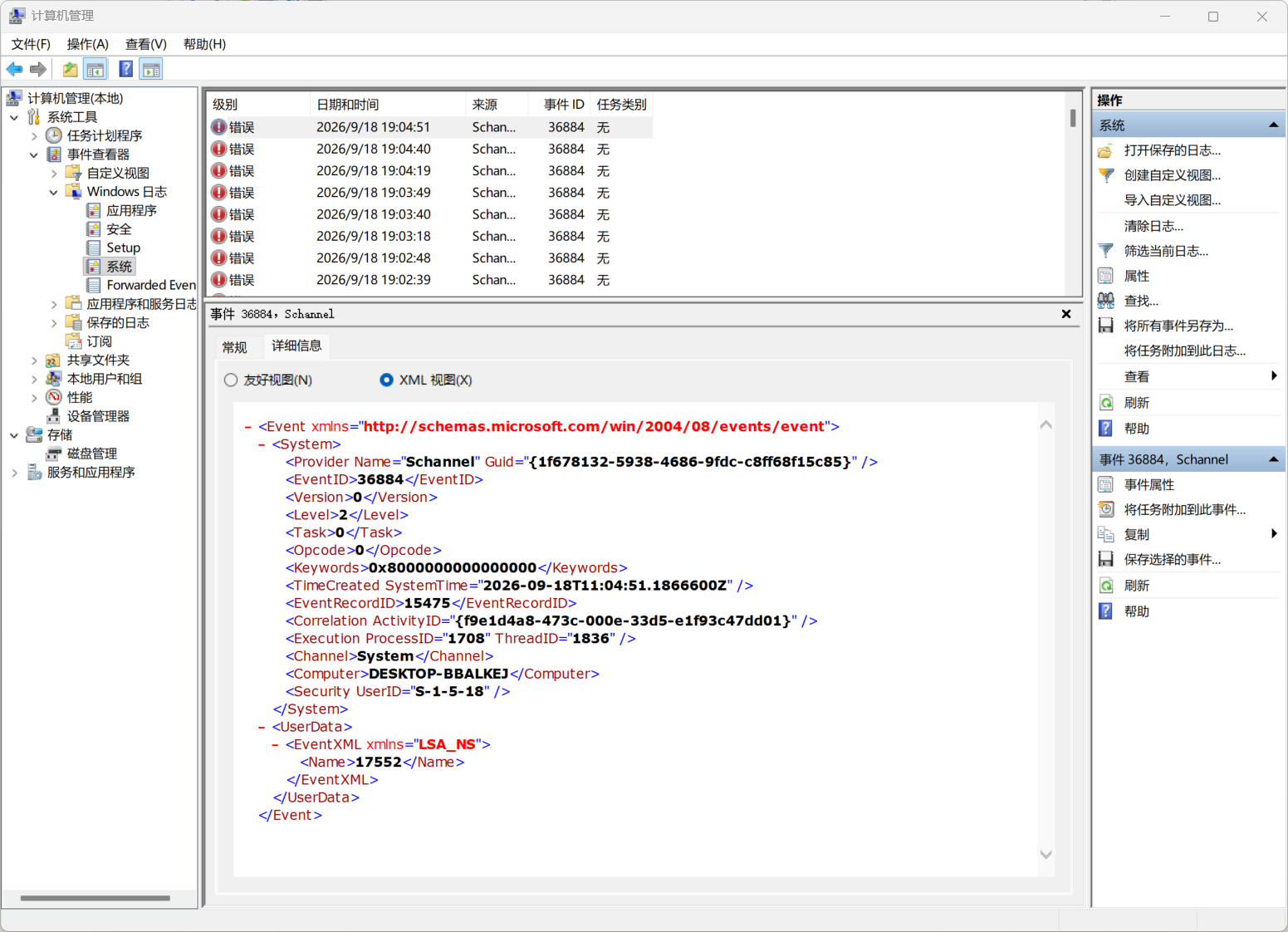Expand the 自定义视图 tree node

[x=54, y=173]
